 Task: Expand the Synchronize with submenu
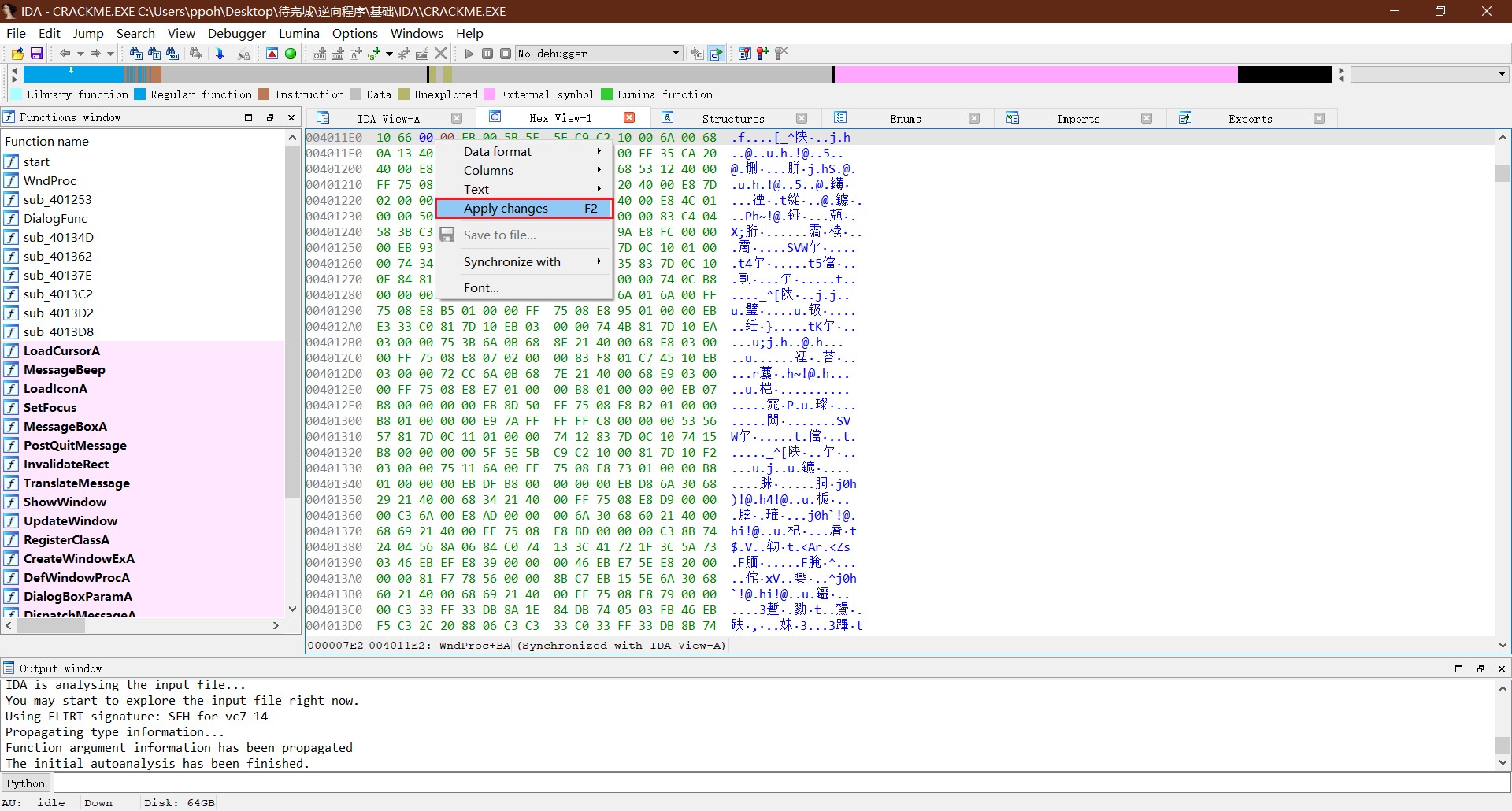coord(524,261)
